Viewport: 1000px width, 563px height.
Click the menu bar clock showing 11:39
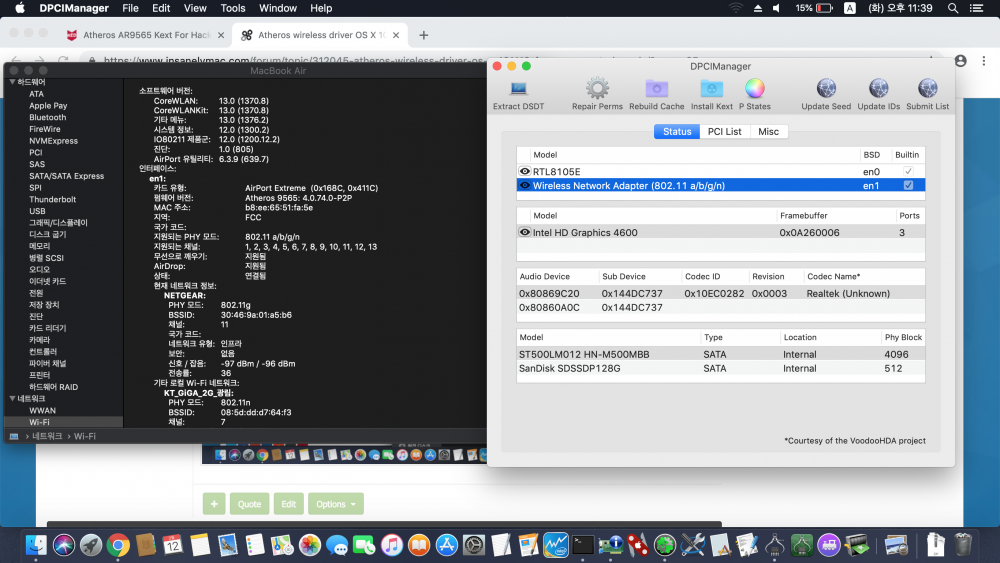[x=900, y=8]
